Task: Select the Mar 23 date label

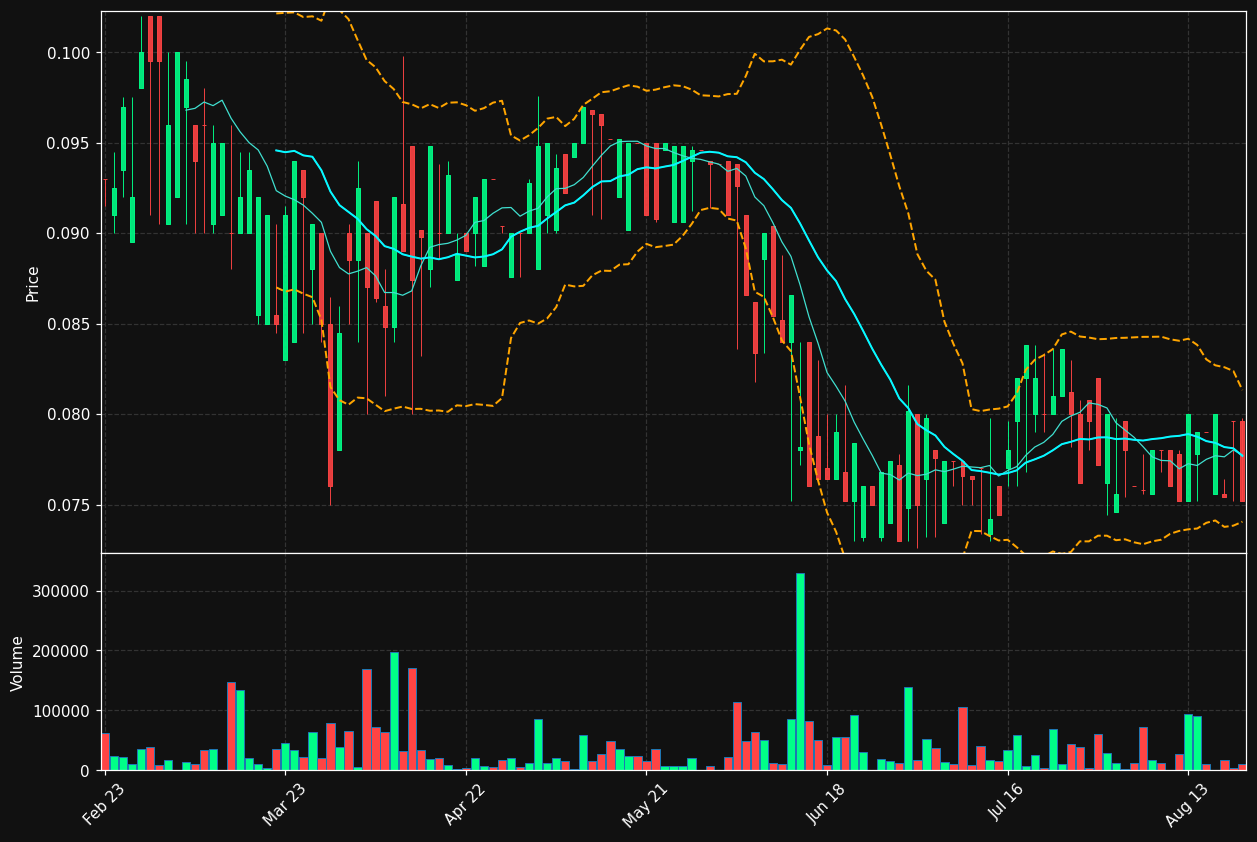Action: pyautogui.click(x=283, y=804)
